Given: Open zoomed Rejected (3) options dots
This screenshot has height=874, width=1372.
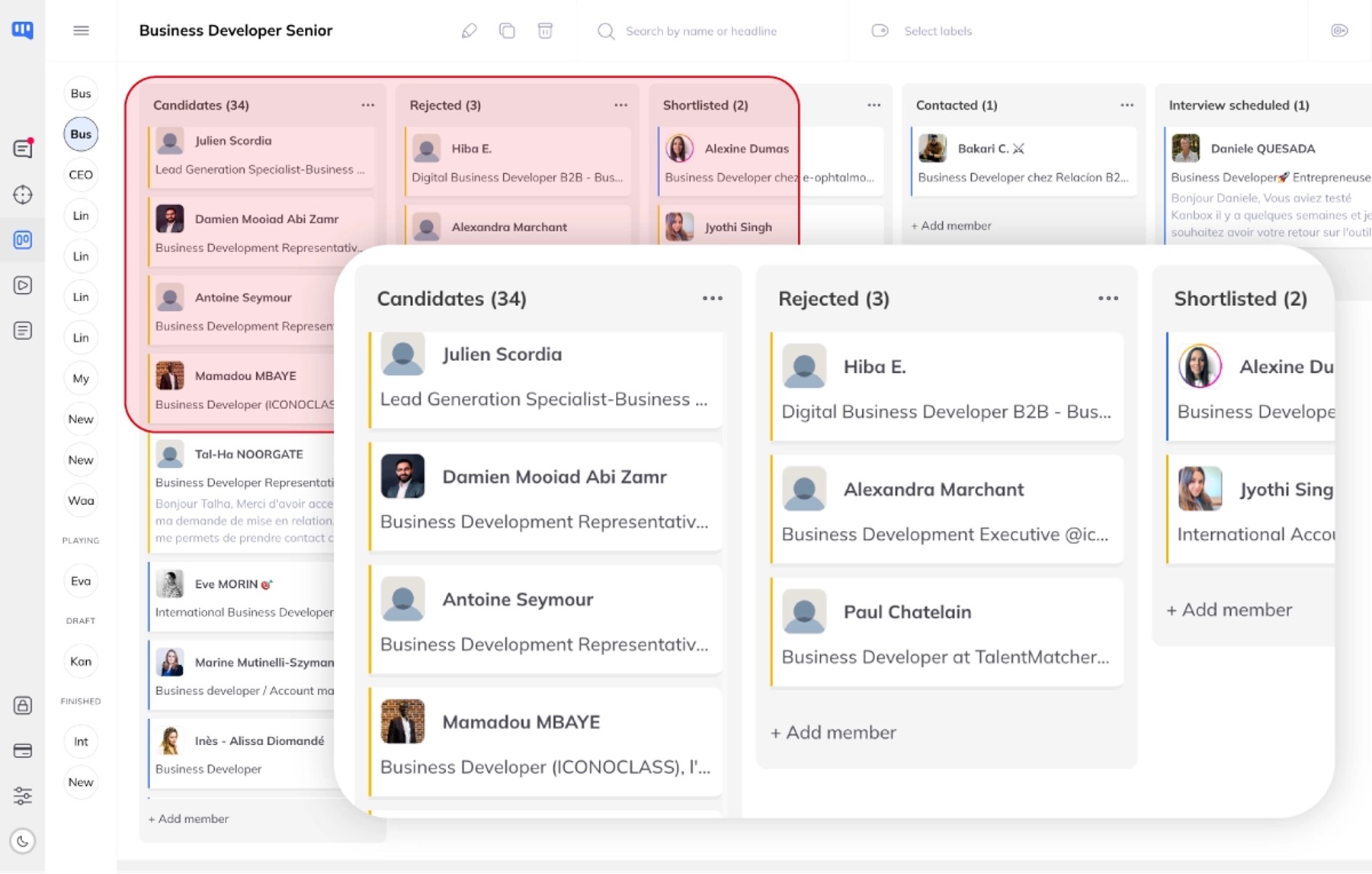Looking at the screenshot, I should coord(1108,298).
